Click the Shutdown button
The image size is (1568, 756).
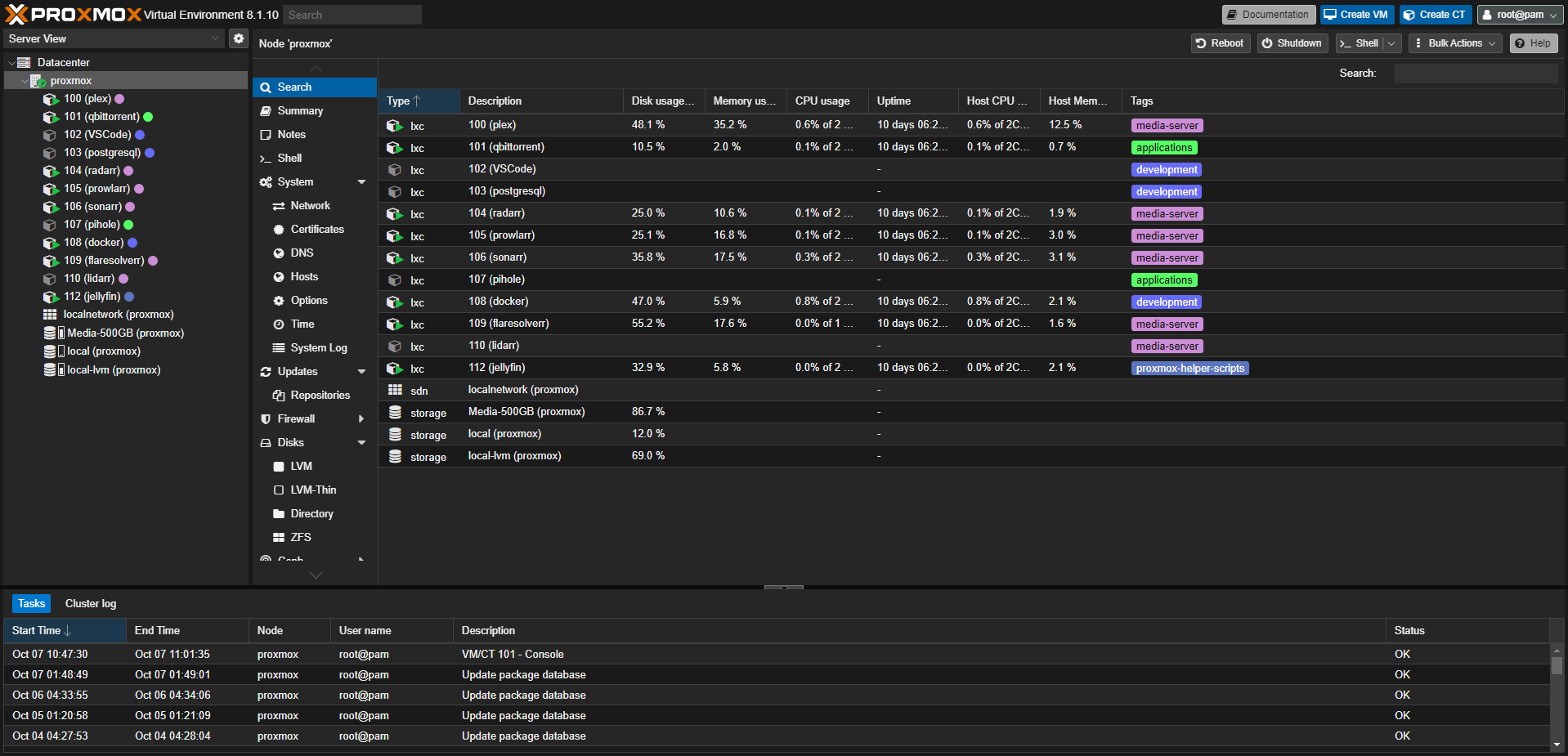pyautogui.click(x=1292, y=43)
